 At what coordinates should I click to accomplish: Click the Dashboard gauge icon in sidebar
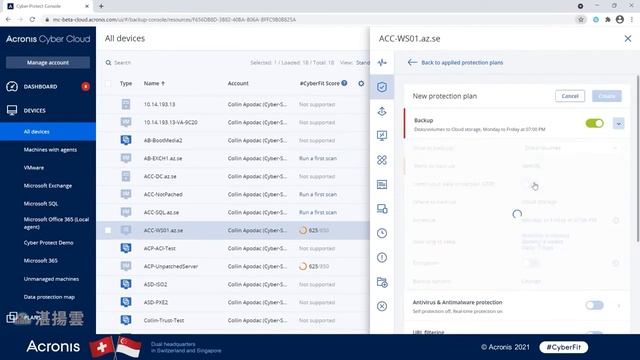12,87
